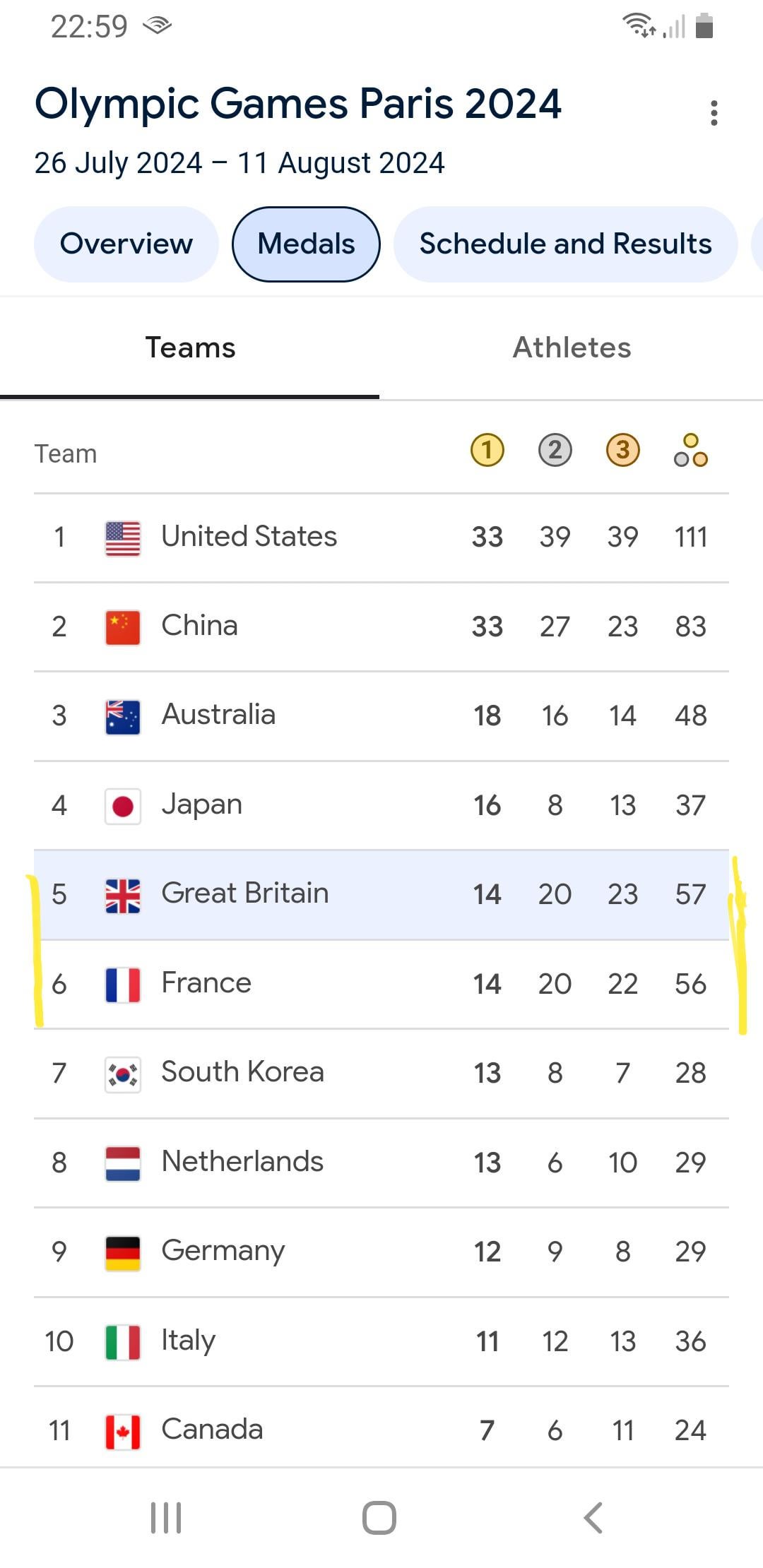Tap the bronze medal column icon

[622, 451]
